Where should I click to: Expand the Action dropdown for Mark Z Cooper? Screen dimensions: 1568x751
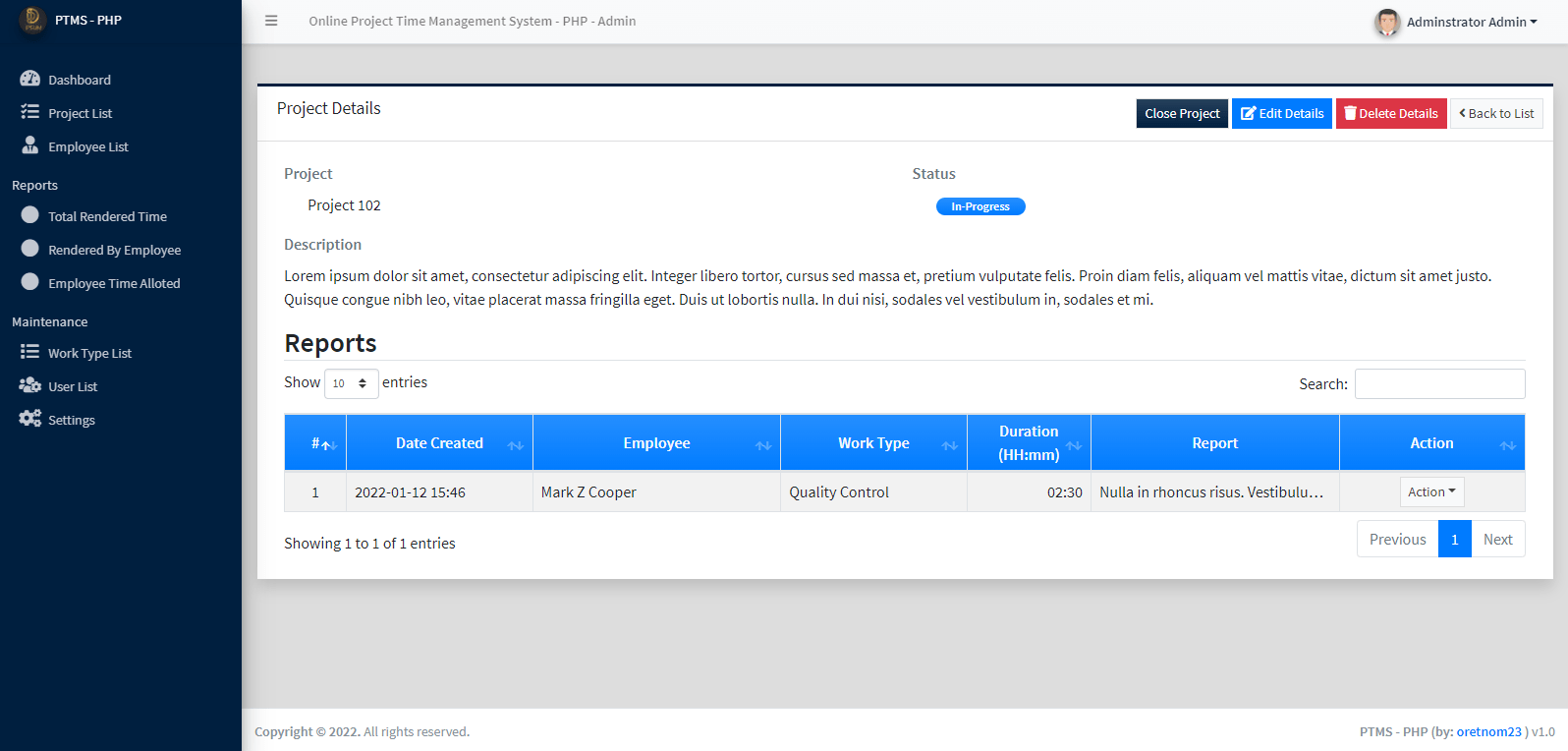1431,491
